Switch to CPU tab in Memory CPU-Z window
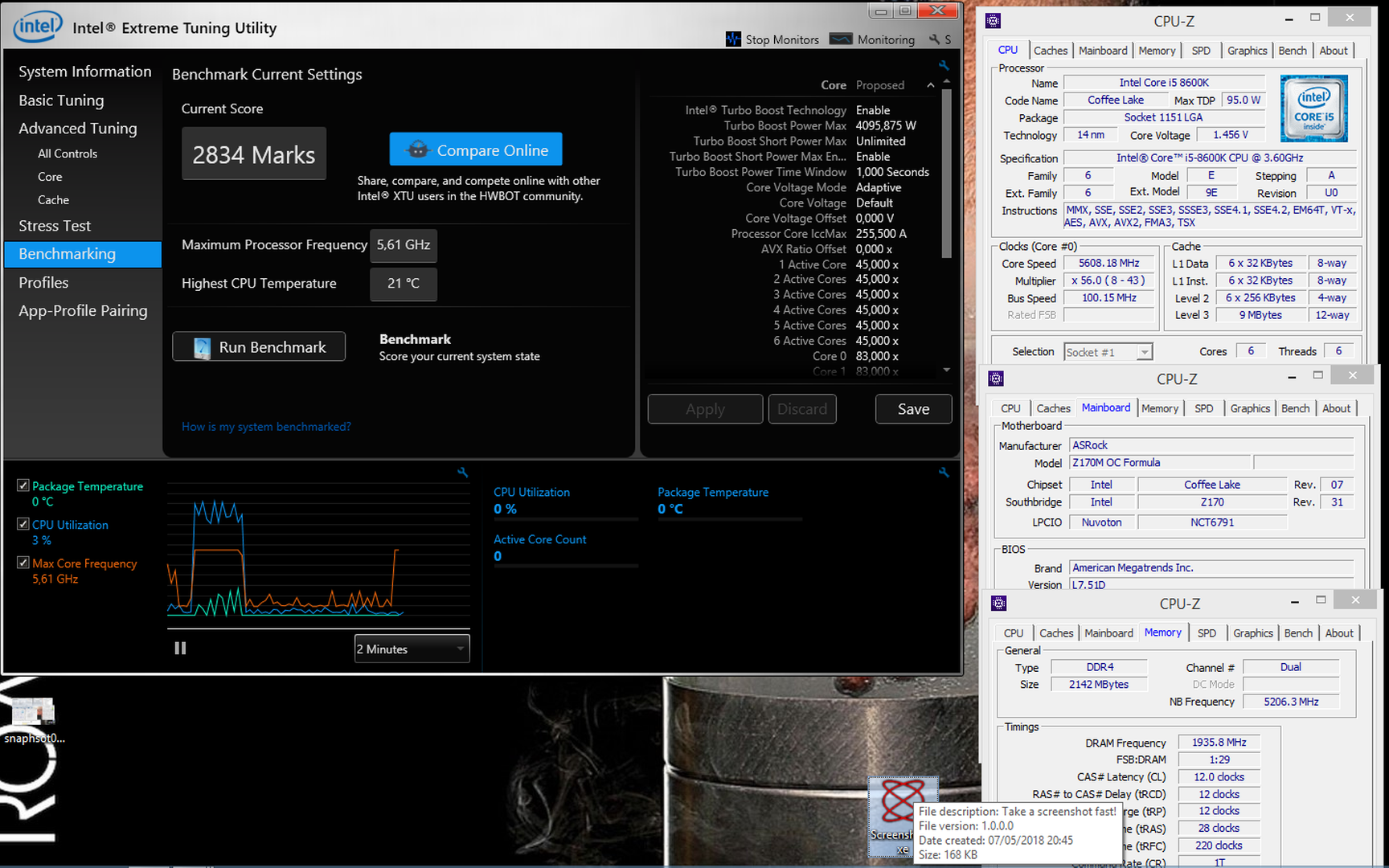 tap(1014, 633)
